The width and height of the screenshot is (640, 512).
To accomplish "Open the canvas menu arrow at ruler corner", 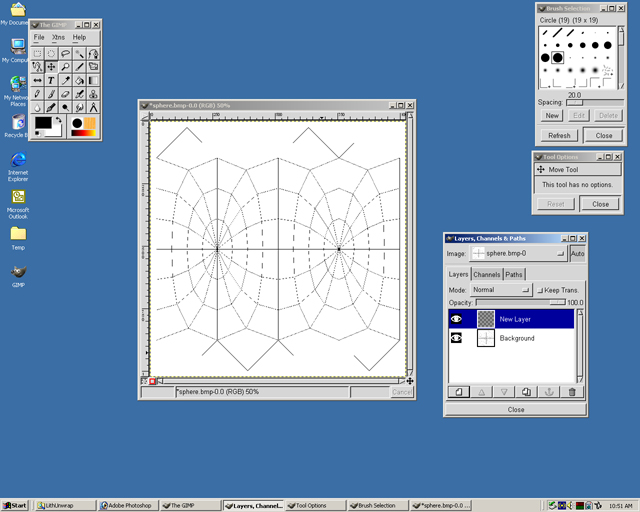I will (145, 117).
